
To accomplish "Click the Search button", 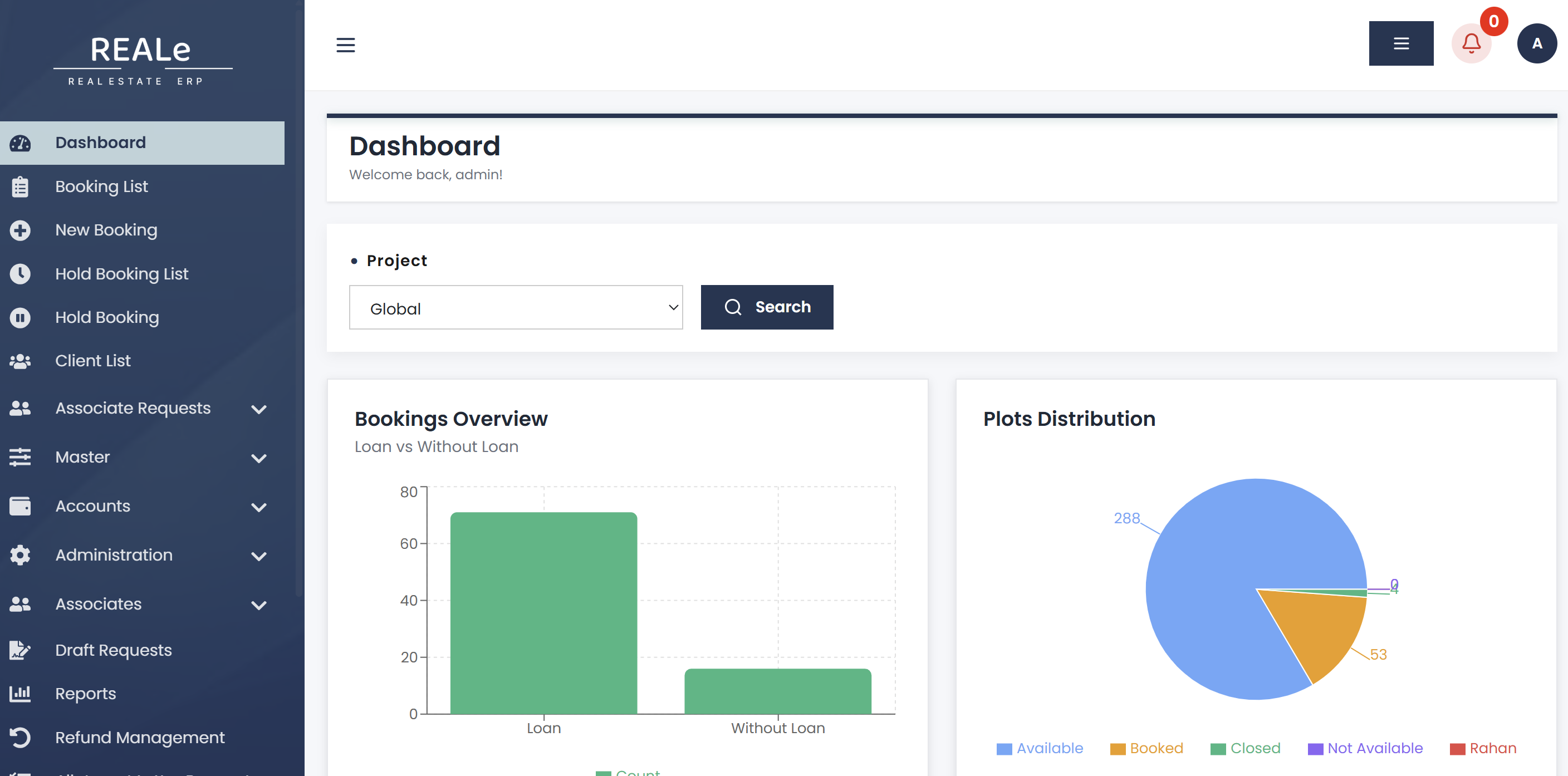I will coord(766,307).
